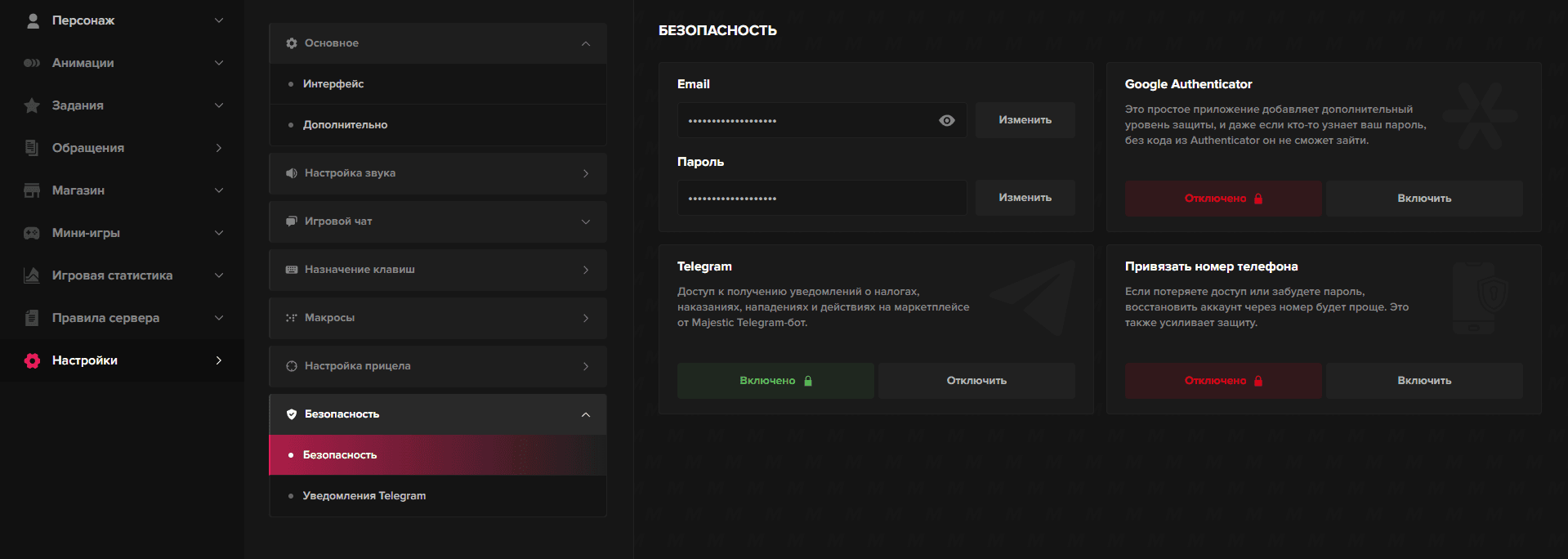Show the hidden email with eye icon
This screenshot has width=1568, height=559.
(x=946, y=120)
